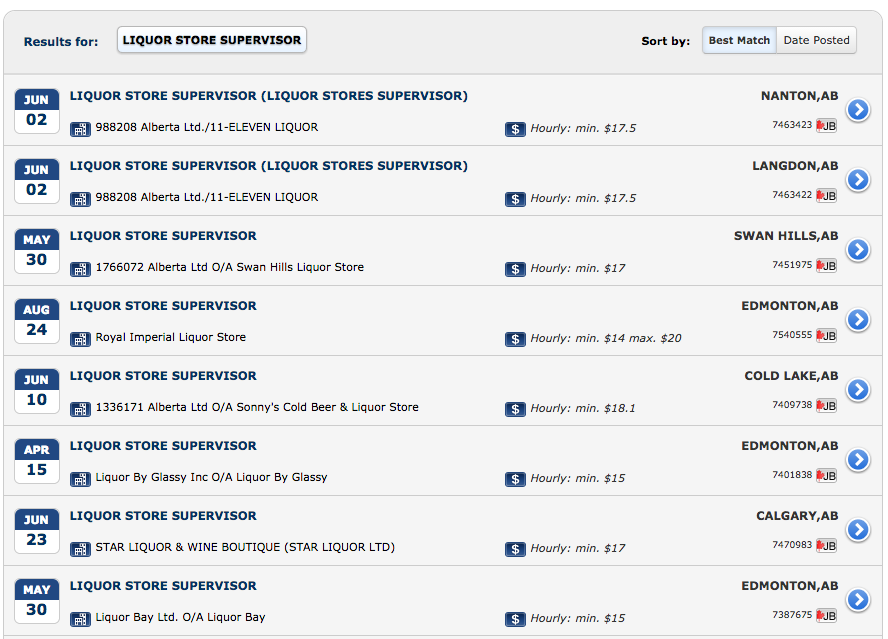The image size is (888, 639).
Task: Select the Date Posted sort option
Action: [819, 40]
